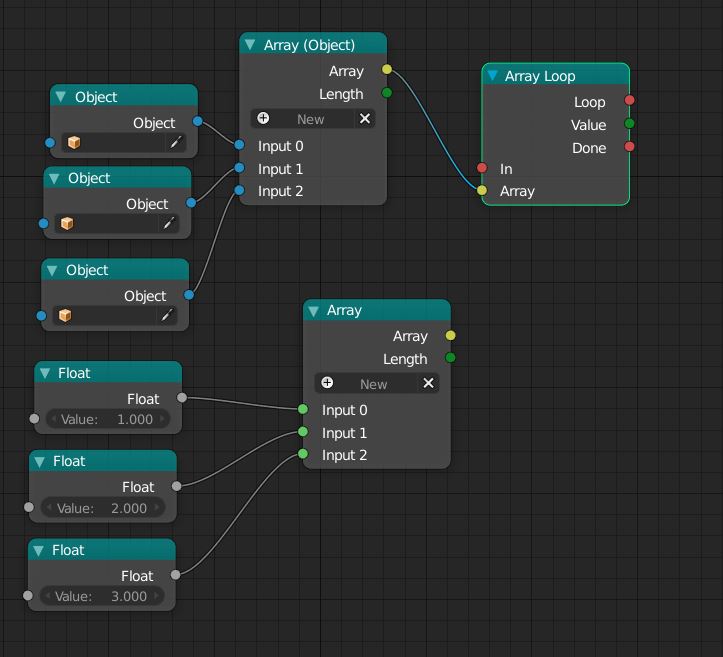Click Input 1 socket on Array (Object) node
723x657 pixels.
pyautogui.click(x=239, y=168)
